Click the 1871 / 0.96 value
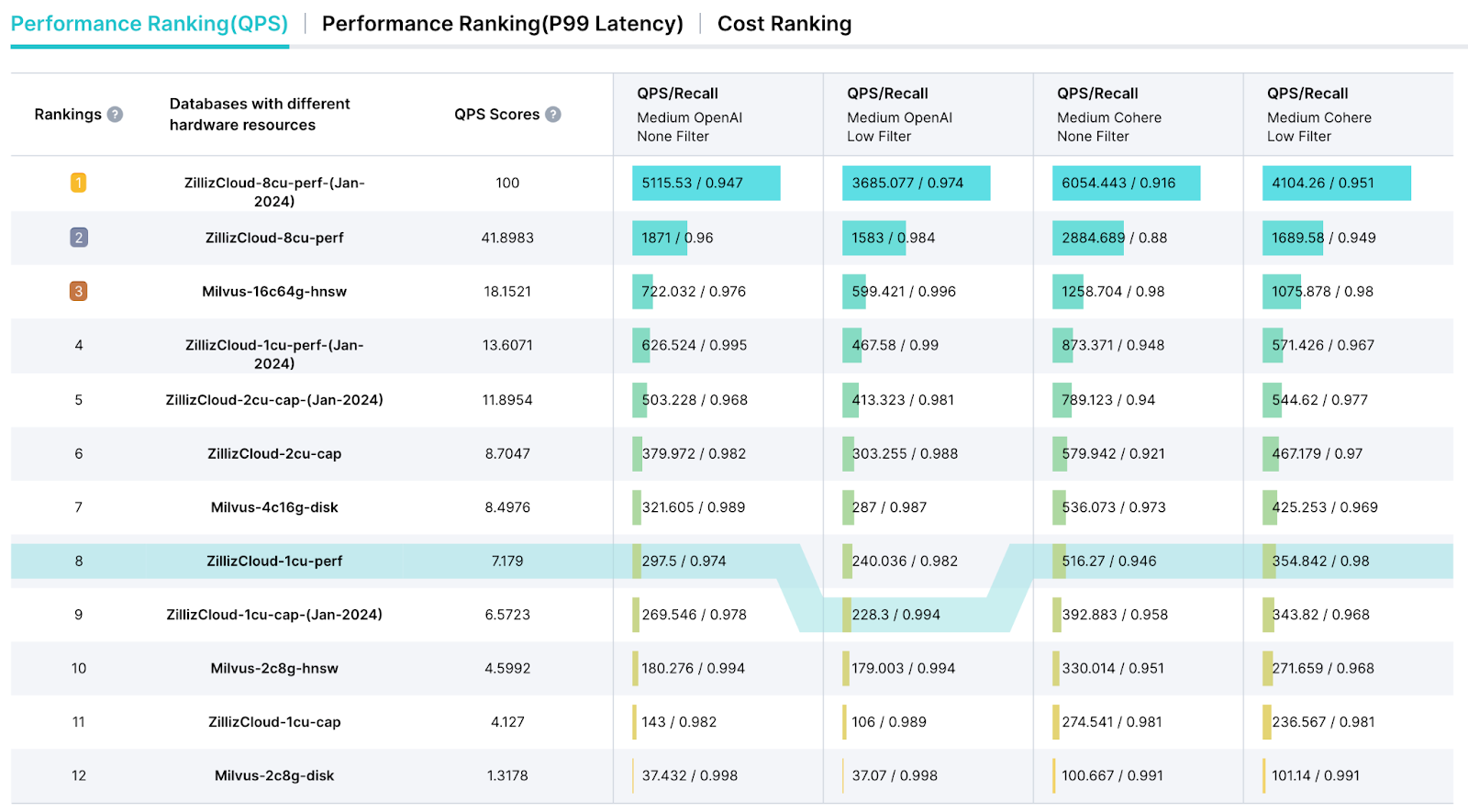 point(677,238)
